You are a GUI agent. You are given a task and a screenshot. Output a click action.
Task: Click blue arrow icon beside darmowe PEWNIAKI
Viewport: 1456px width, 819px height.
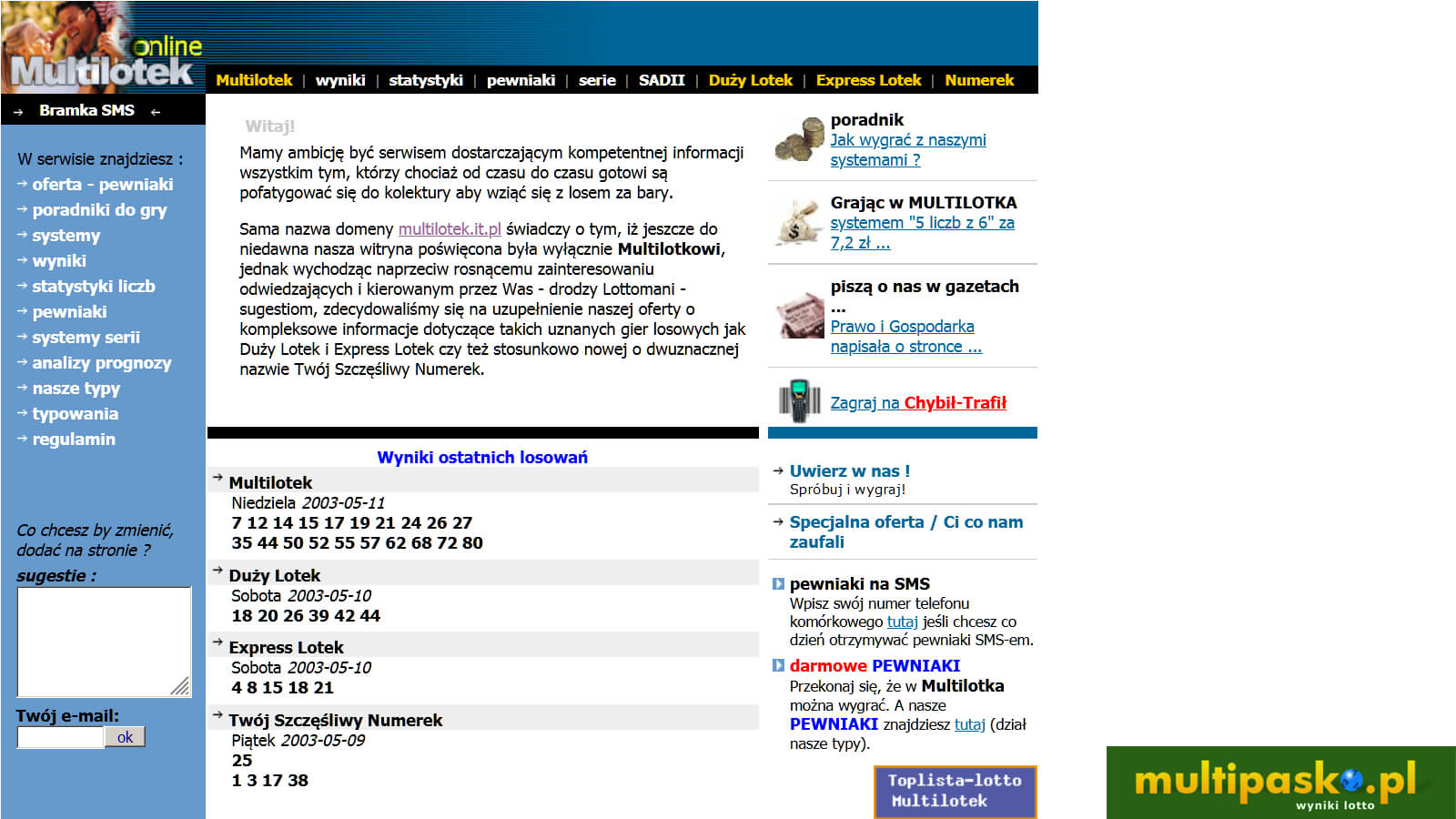click(778, 666)
